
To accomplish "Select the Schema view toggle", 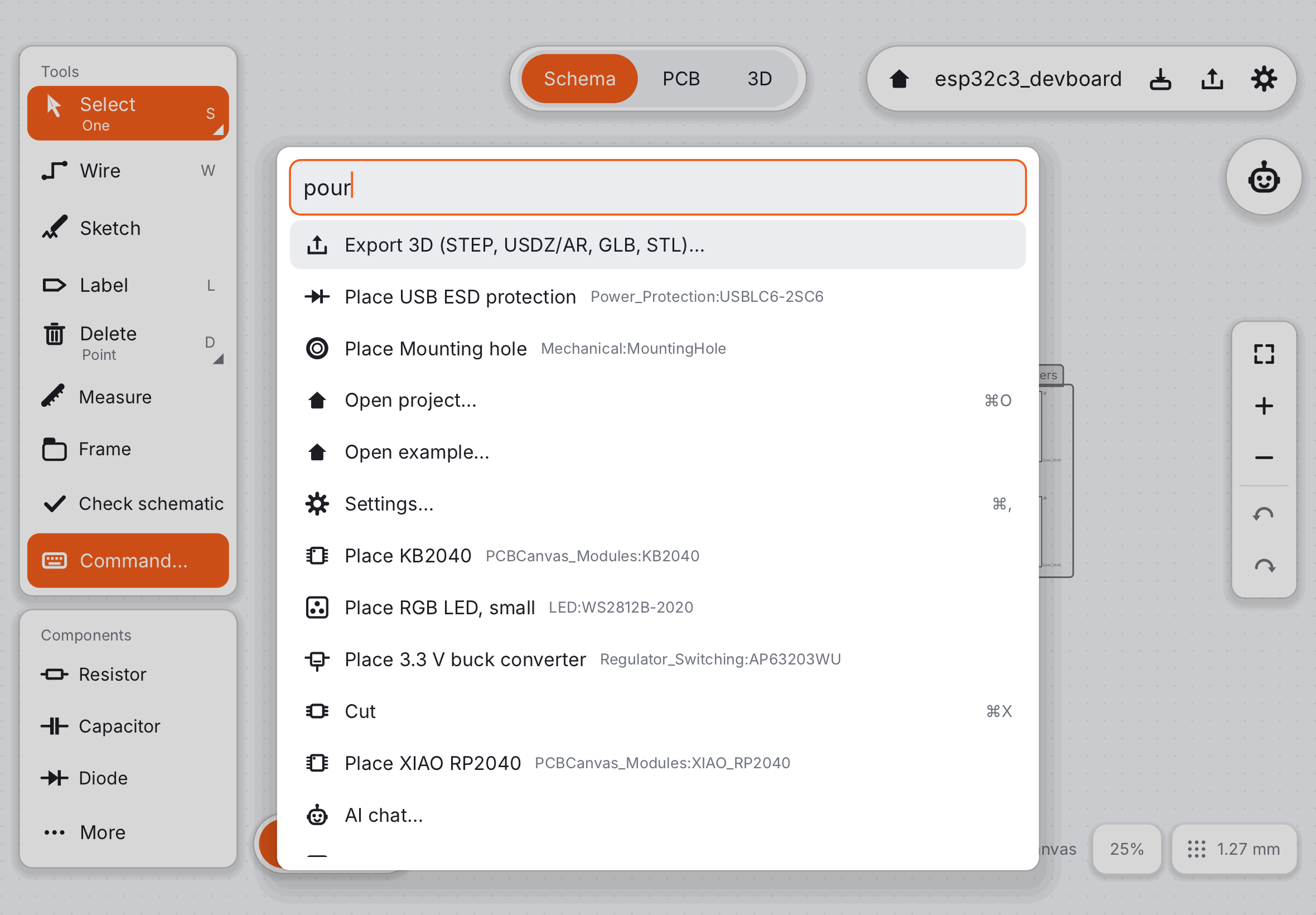I will 579,79.
